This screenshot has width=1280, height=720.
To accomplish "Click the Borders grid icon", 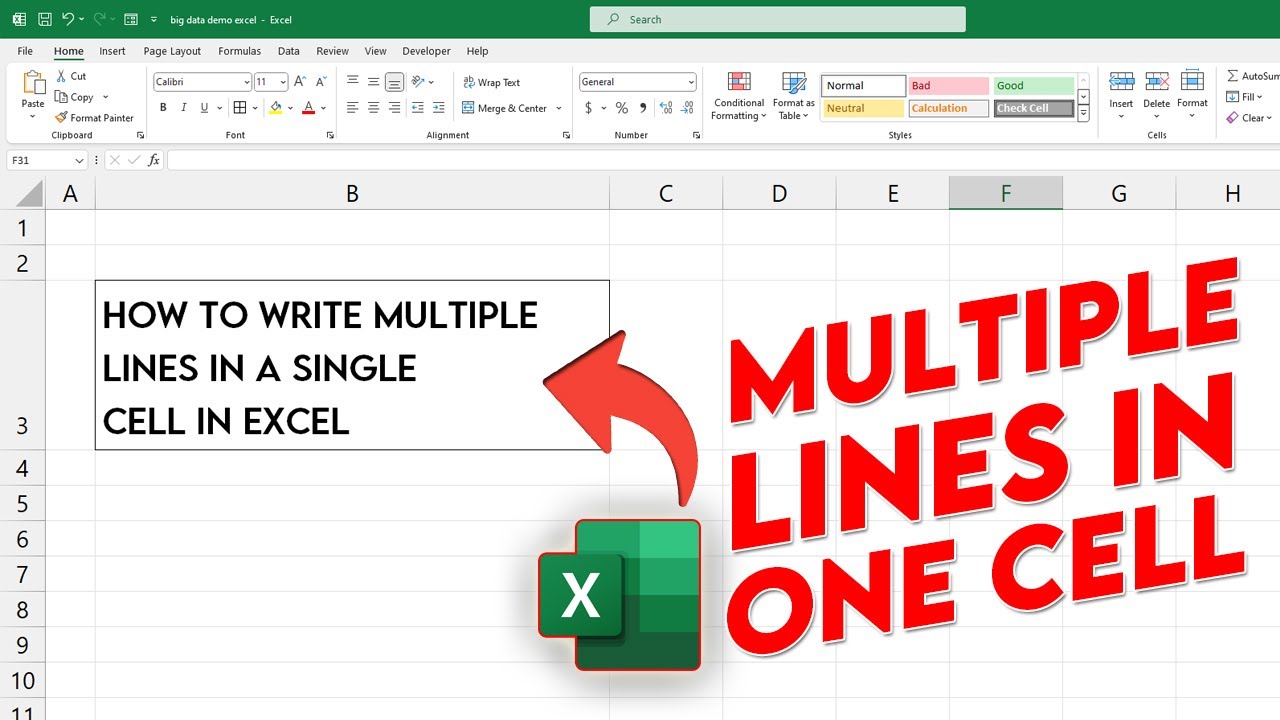I will tap(239, 108).
